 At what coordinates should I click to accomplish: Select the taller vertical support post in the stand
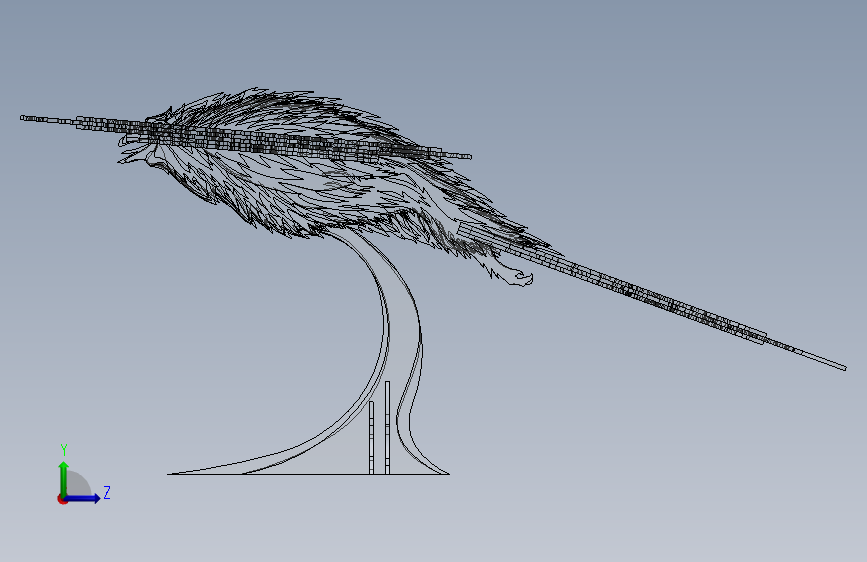pos(387,428)
